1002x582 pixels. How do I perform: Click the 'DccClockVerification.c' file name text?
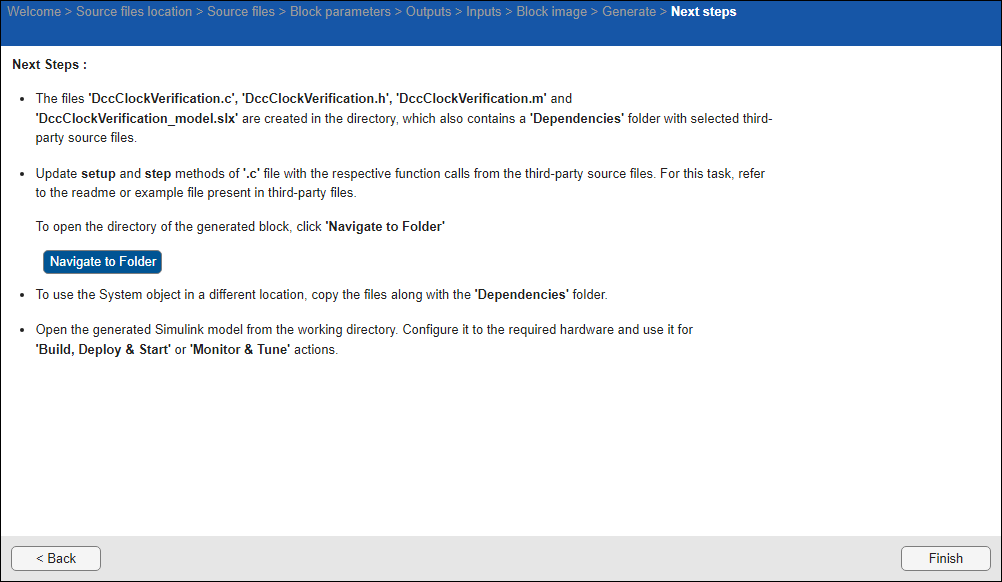click(x=162, y=98)
